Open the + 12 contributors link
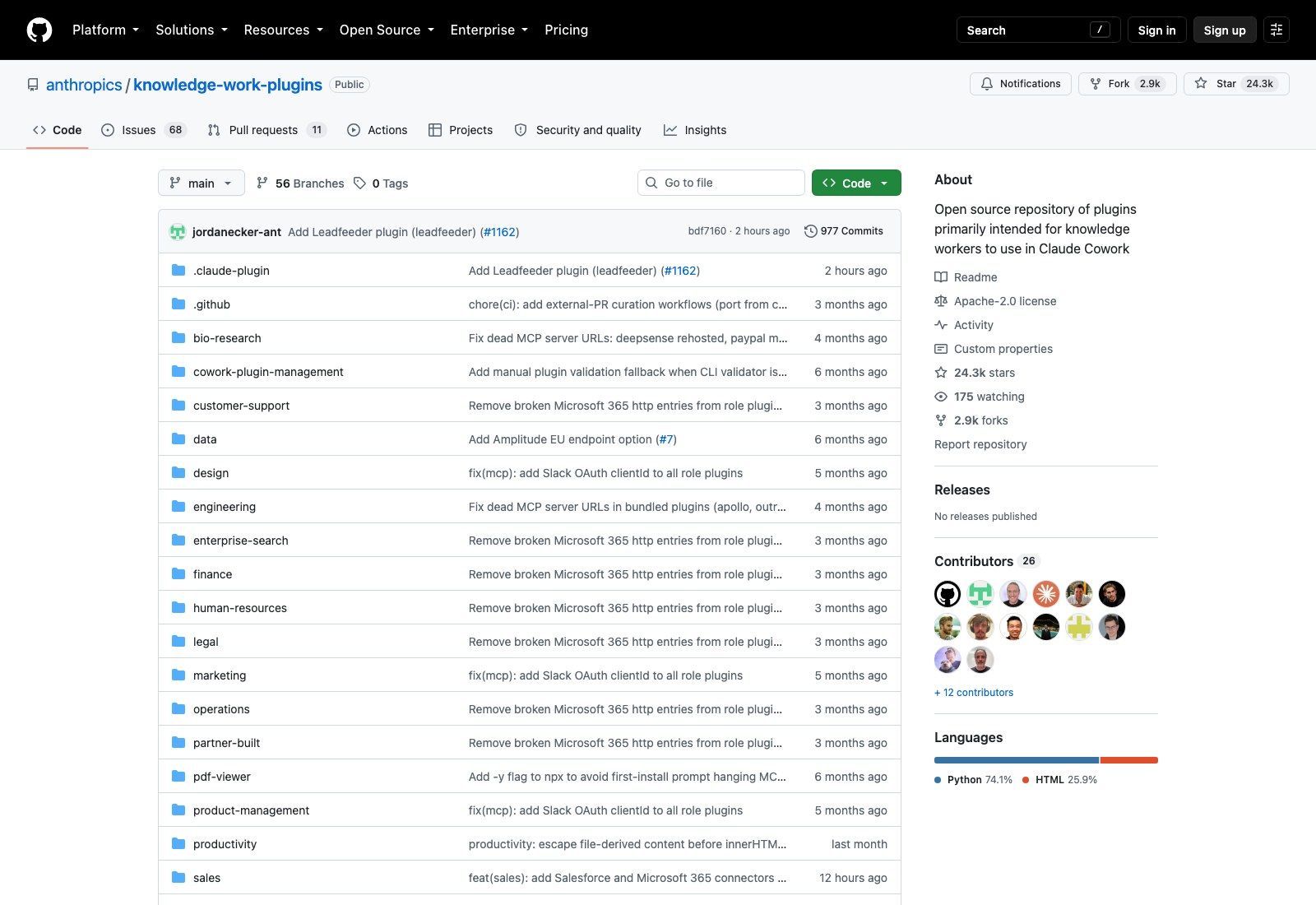This screenshot has height=905, width=1316. tap(974, 693)
